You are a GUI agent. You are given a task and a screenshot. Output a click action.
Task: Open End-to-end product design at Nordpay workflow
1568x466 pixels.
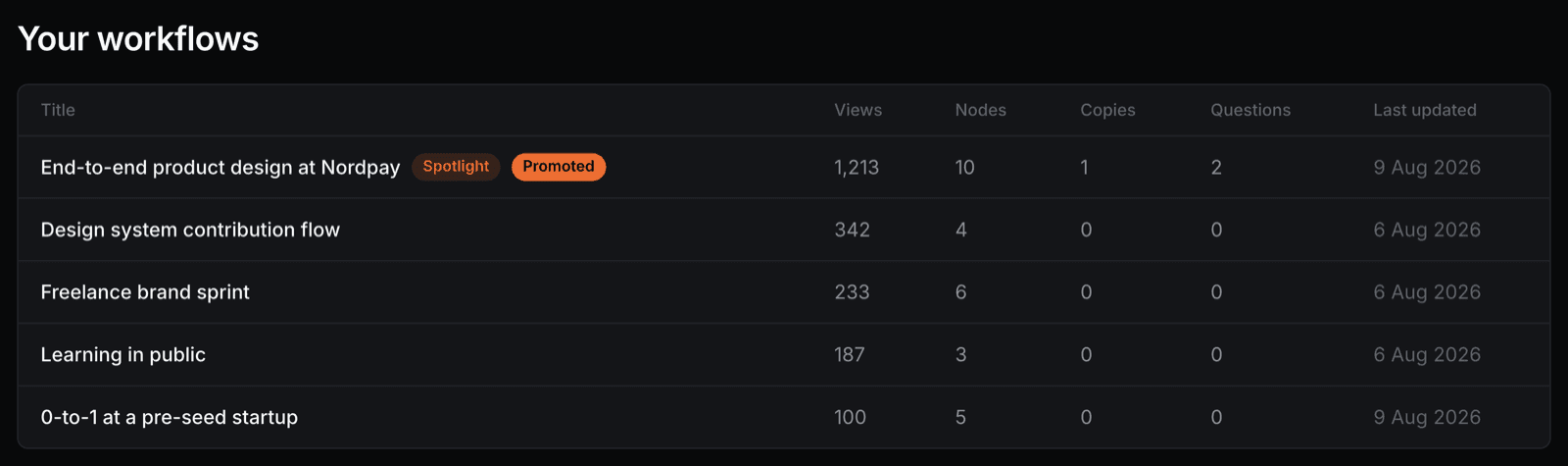(220, 168)
